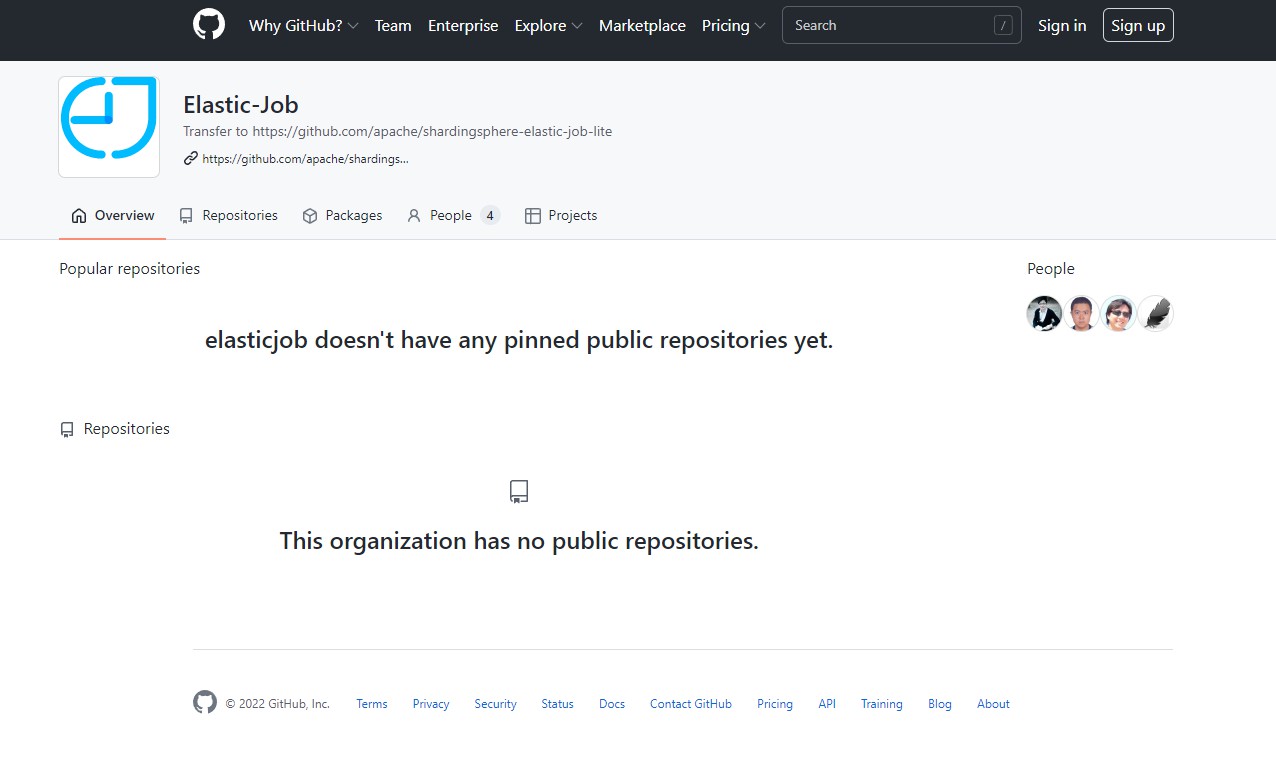Image resolution: width=1276 pixels, height=783 pixels.
Task: Open Terms link in footer
Action: click(371, 704)
